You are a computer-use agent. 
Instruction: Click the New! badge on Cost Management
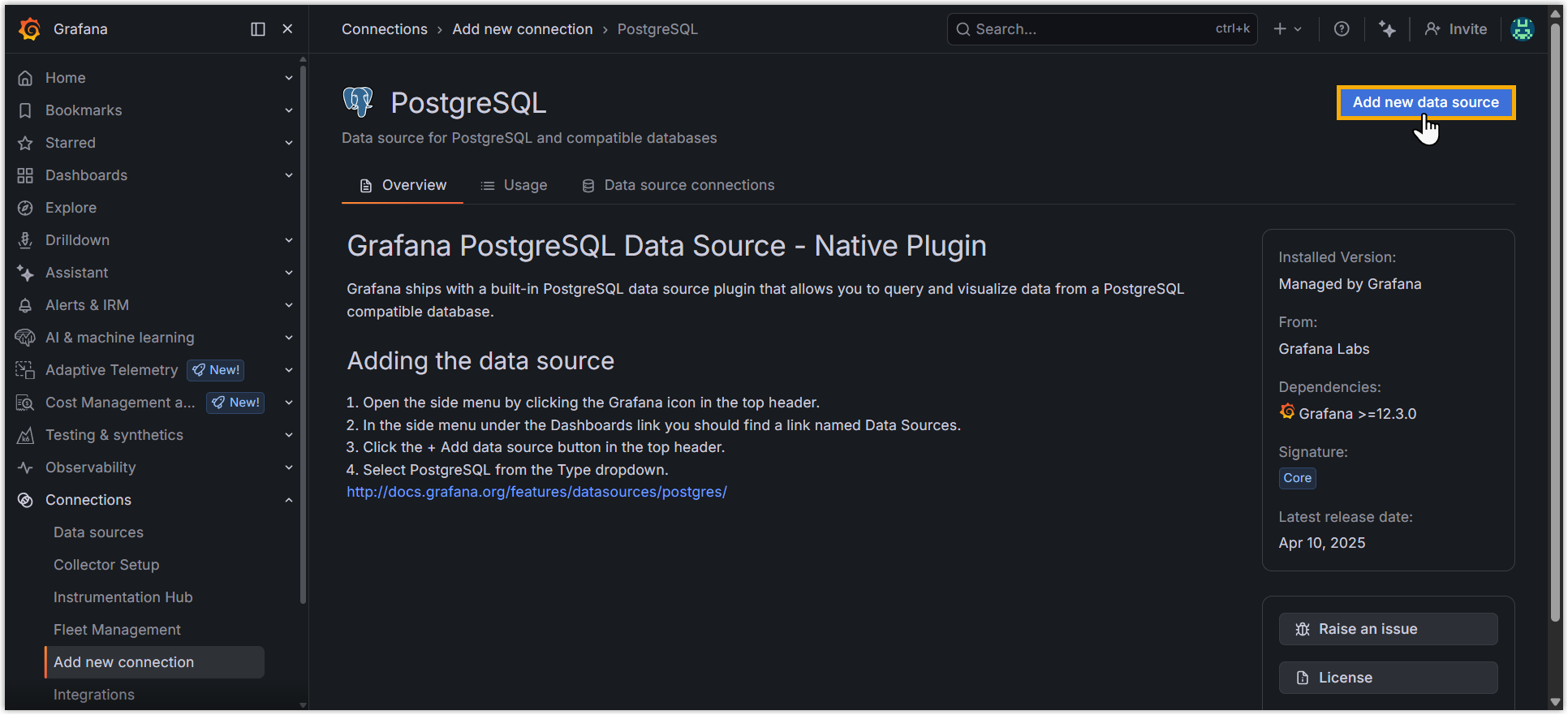(235, 403)
